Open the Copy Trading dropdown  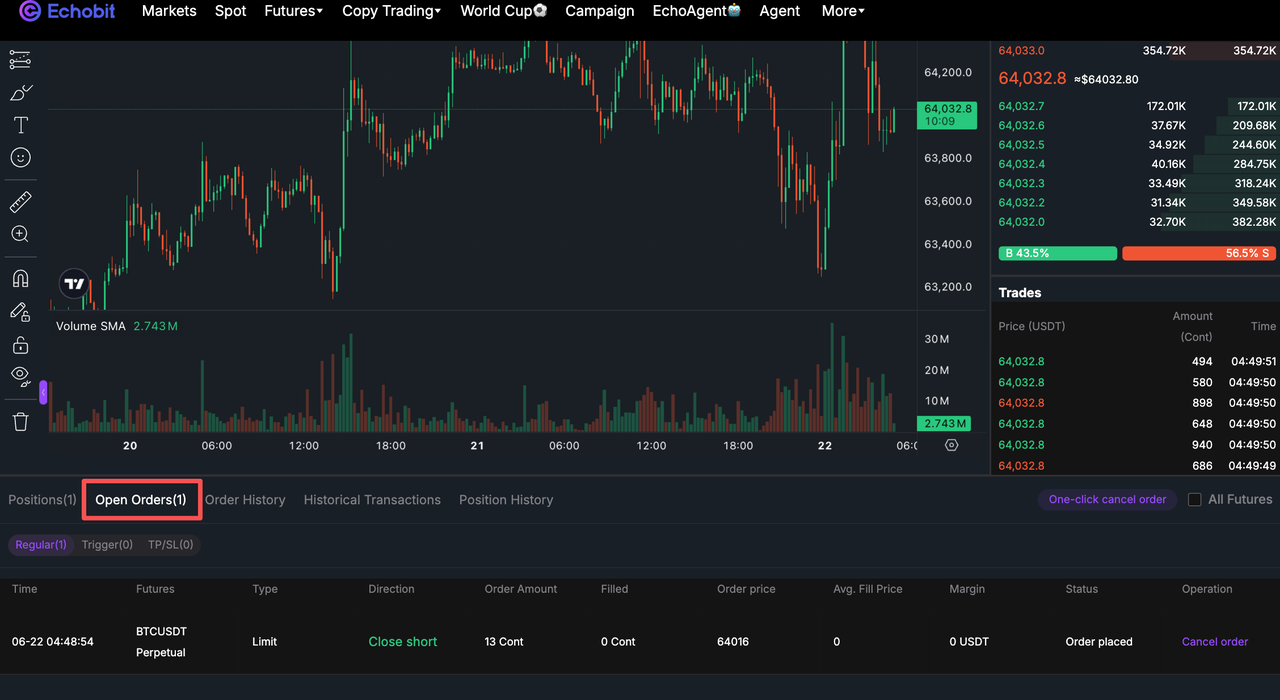(391, 11)
